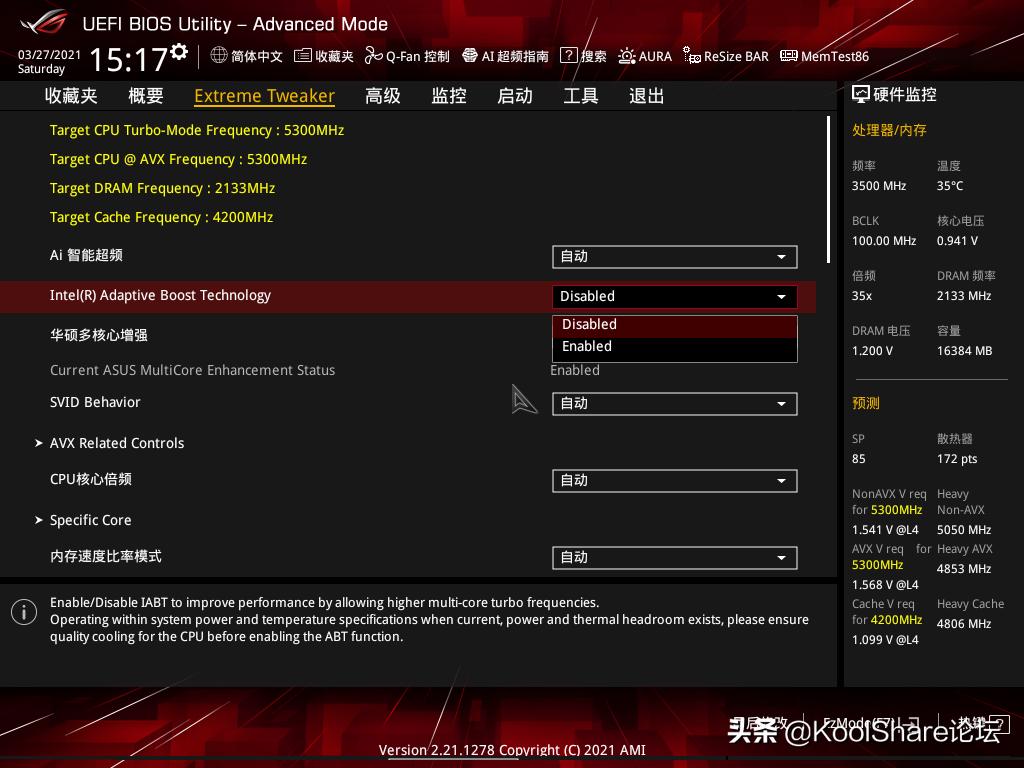Click Target Cache Frequency 4200MHz text

point(161,217)
